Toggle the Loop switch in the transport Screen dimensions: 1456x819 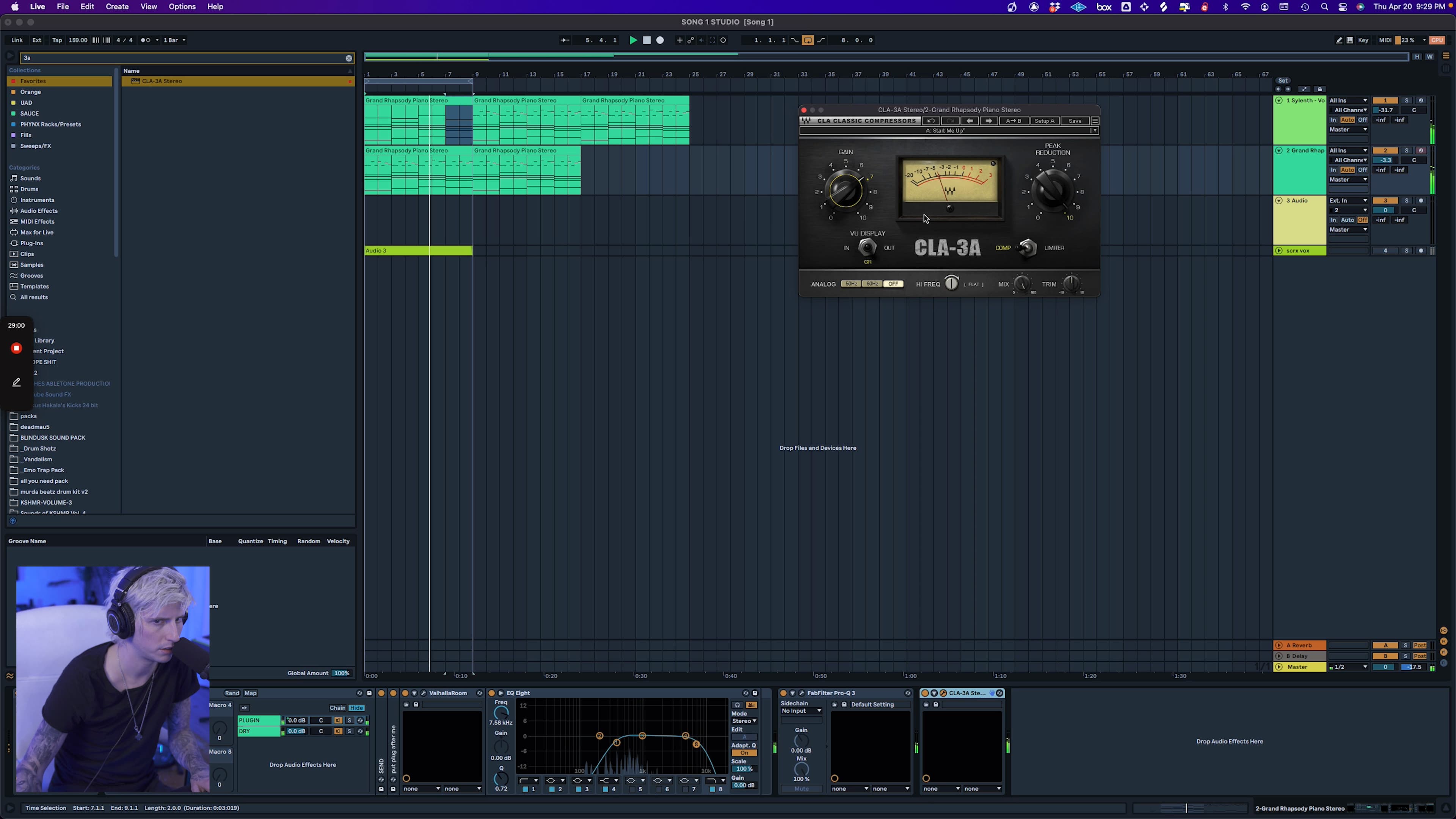click(808, 40)
